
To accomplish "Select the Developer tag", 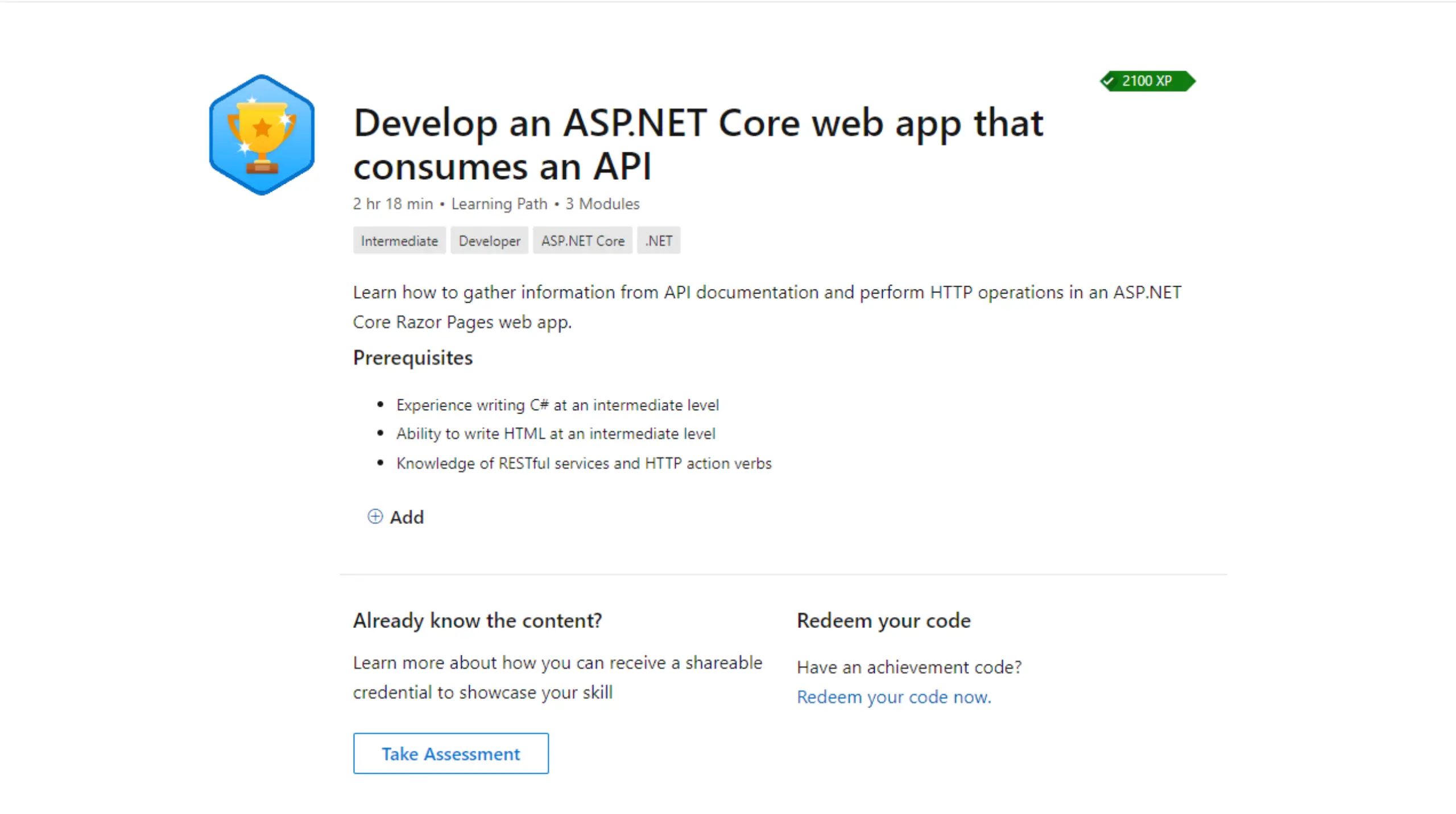I will pyautogui.click(x=489, y=241).
